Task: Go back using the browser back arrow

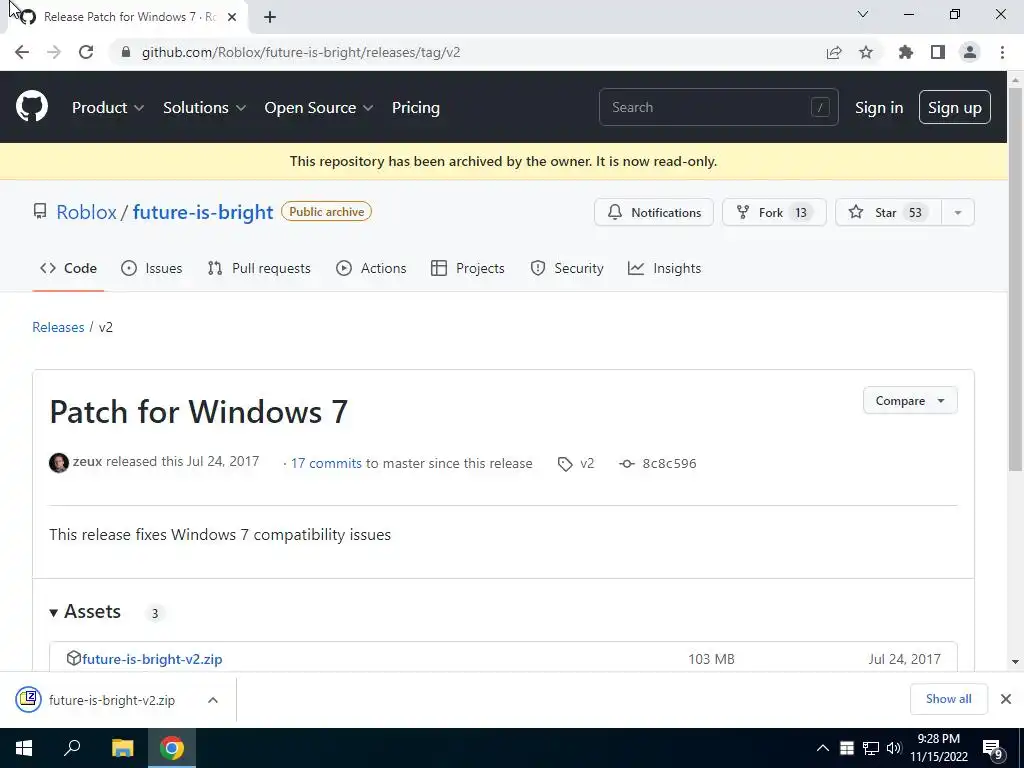Action: tap(22, 52)
